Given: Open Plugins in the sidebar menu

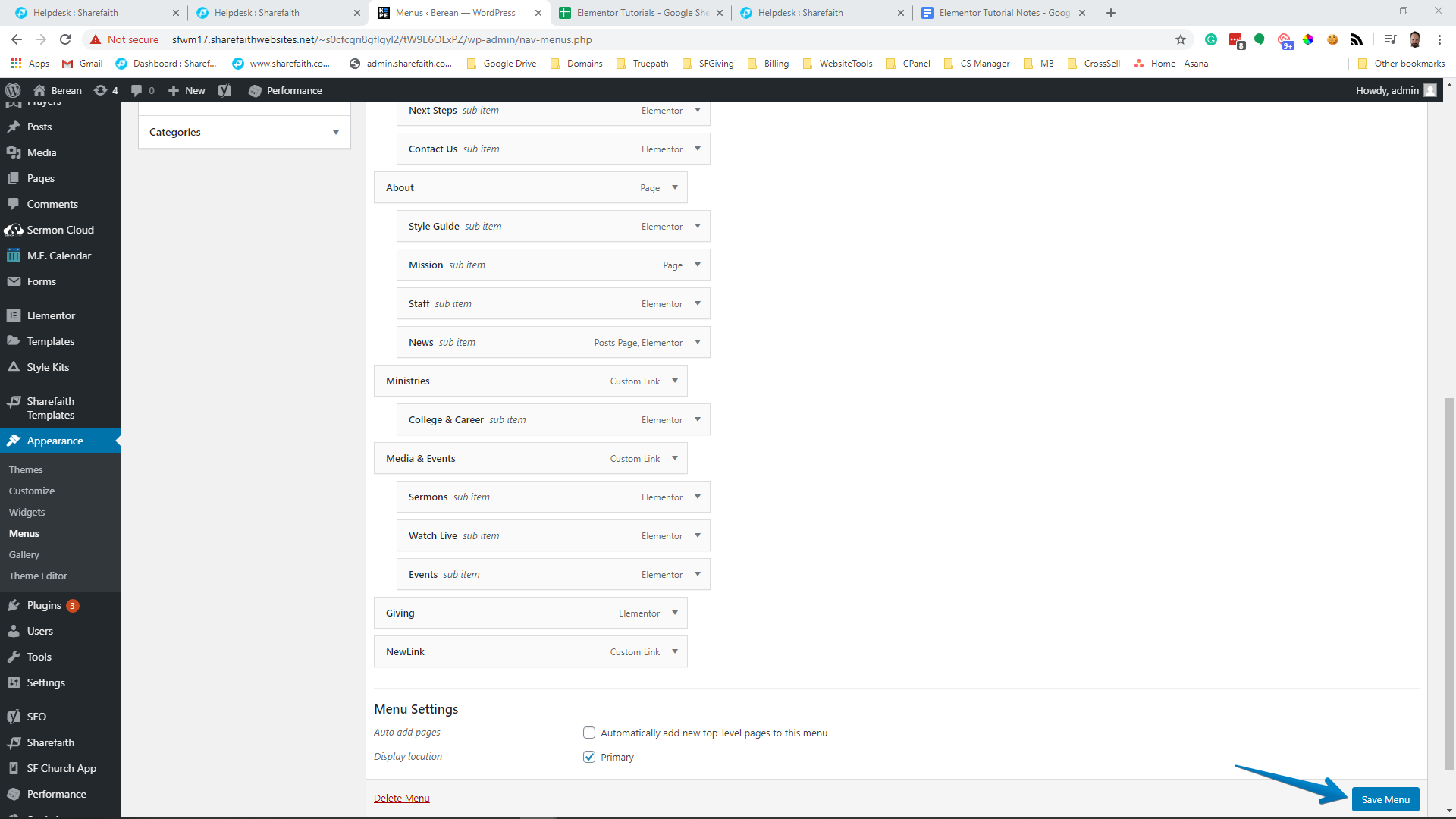Looking at the screenshot, I should [44, 605].
